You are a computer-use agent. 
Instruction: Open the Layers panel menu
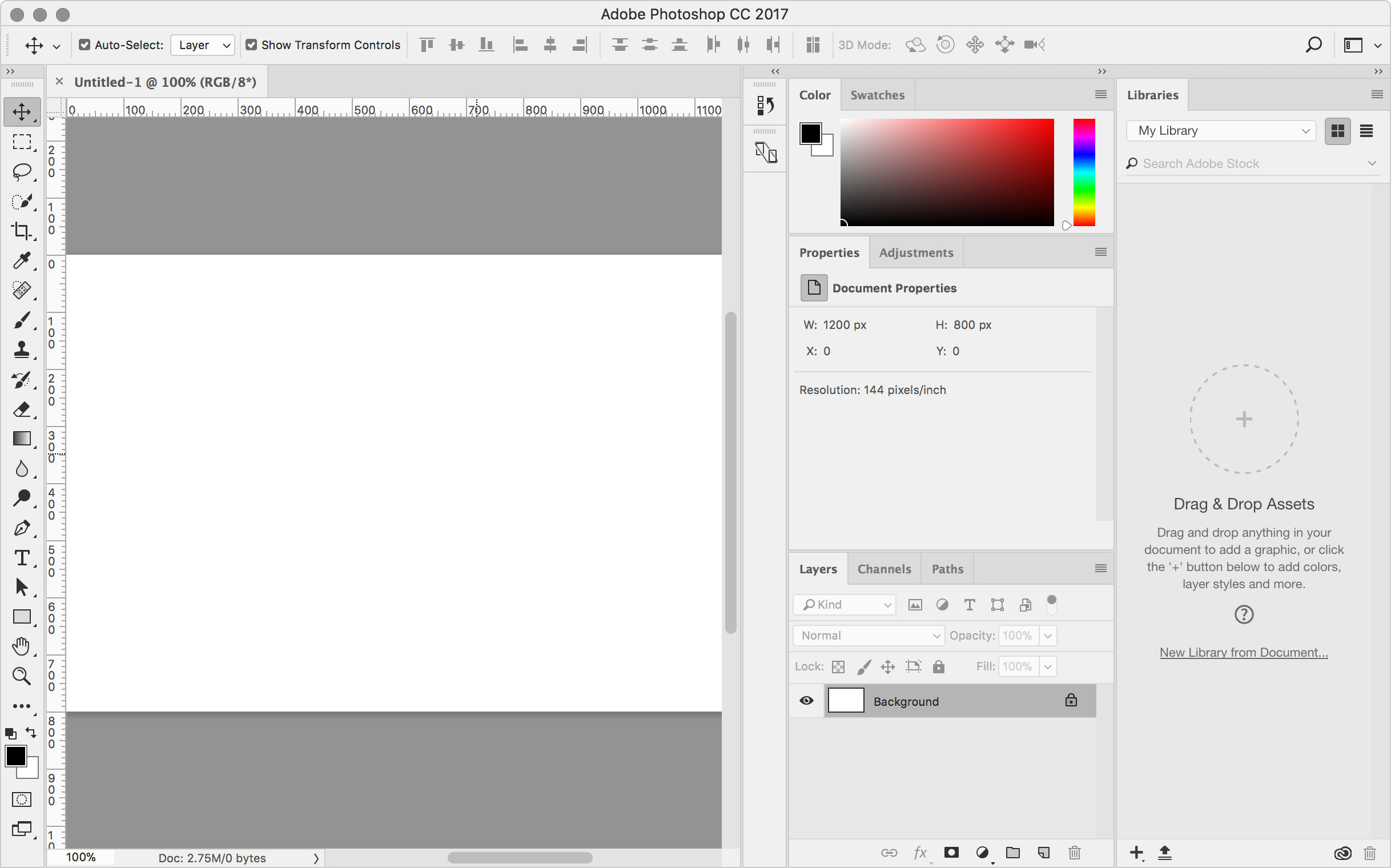pos(1100,568)
